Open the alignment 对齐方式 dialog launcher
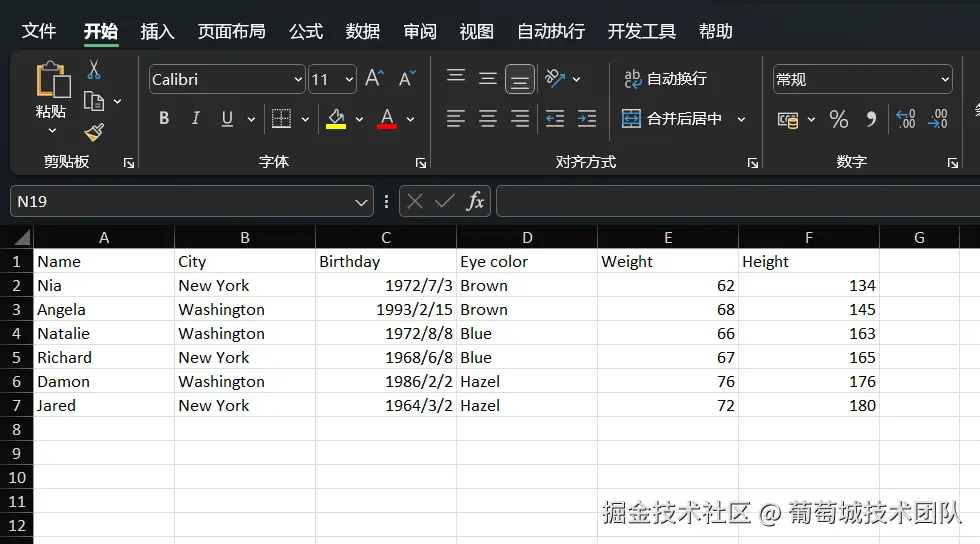The image size is (980, 544). click(x=753, y=163)
